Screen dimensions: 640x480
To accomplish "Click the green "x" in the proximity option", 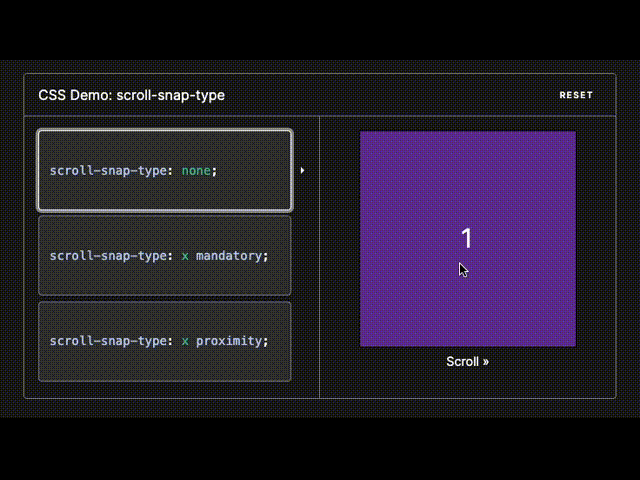I will (x=185, y=341).
